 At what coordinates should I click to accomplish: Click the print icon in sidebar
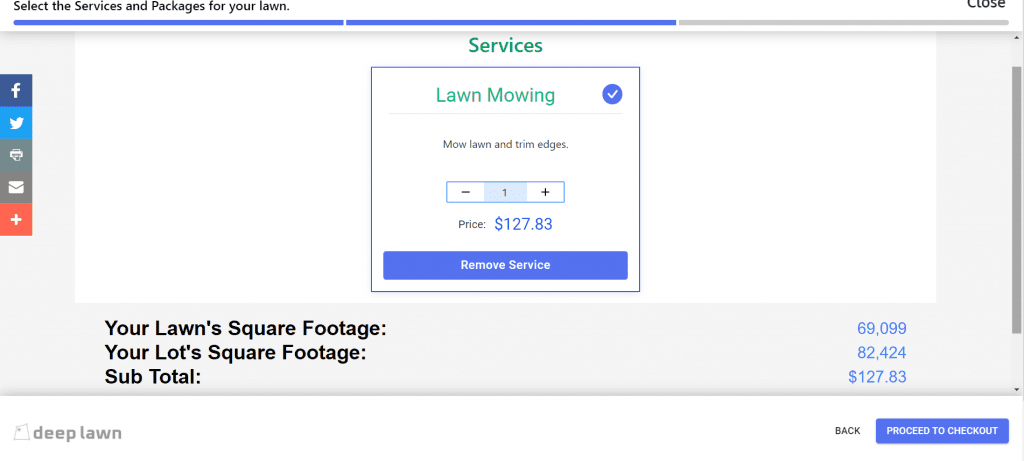tap(16, 155)
